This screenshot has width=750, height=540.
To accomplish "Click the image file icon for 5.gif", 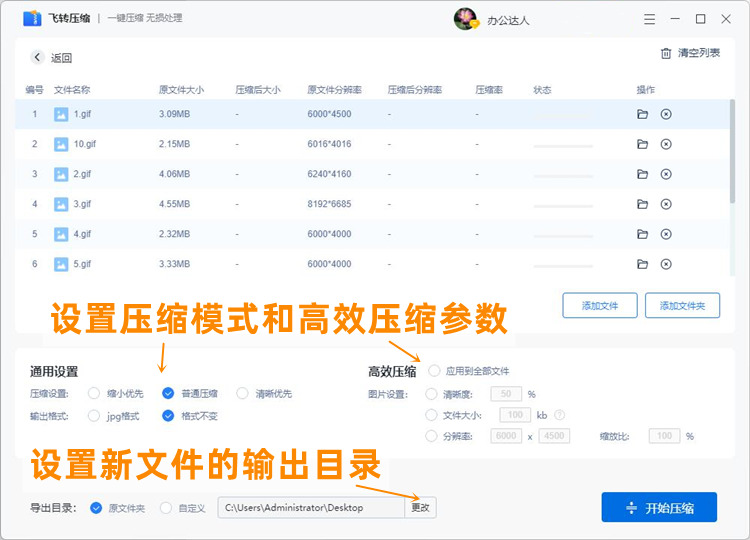I will click(x=61, y=264).
